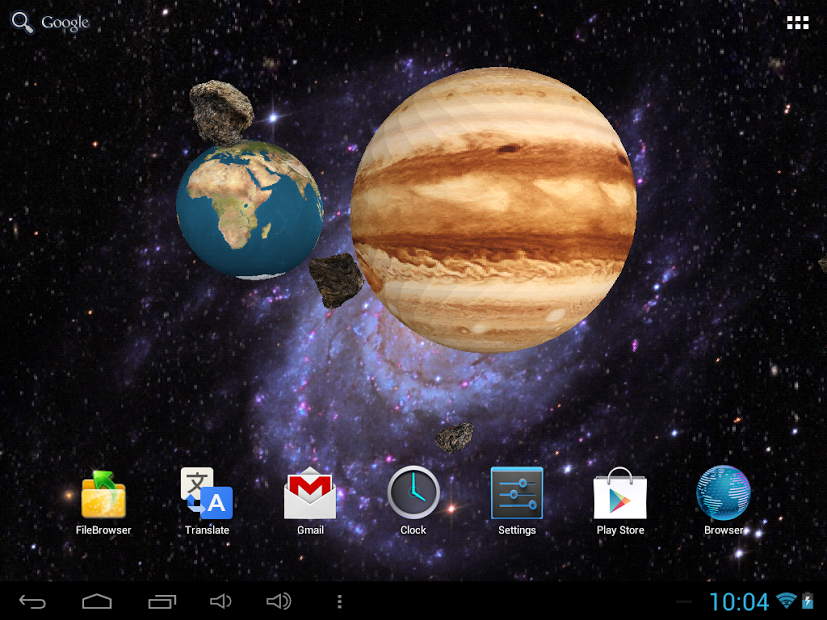Tap the 10:04 time in status area

point(739,601)
